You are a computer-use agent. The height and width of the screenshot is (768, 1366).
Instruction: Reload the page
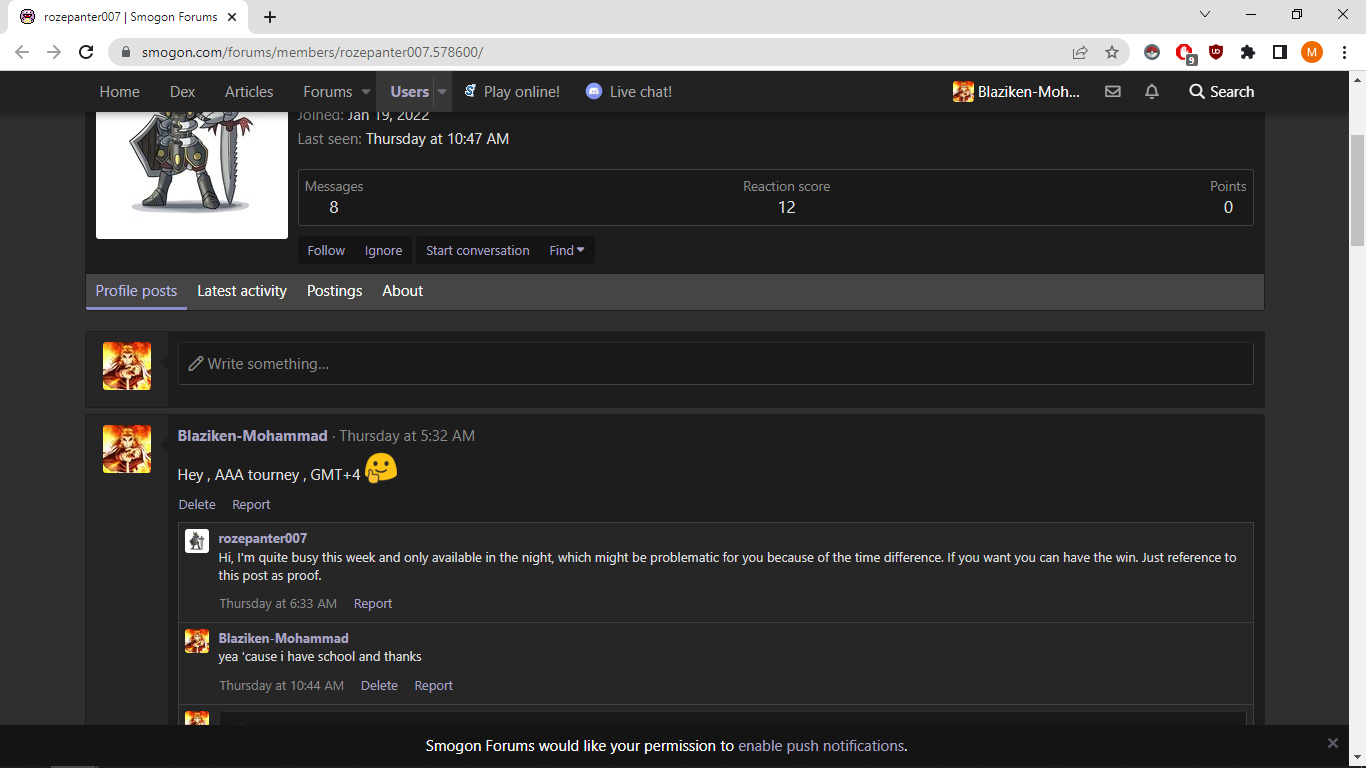pos(87,52)
